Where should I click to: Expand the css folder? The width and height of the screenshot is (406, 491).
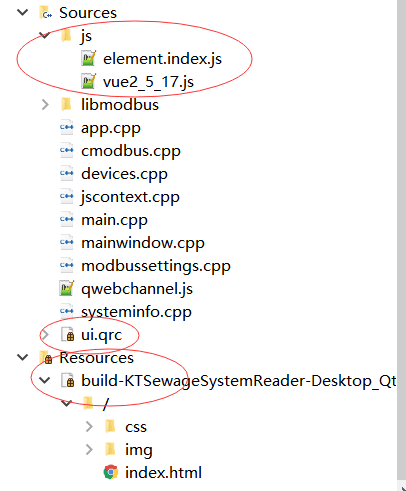click(x=89, y=426)
